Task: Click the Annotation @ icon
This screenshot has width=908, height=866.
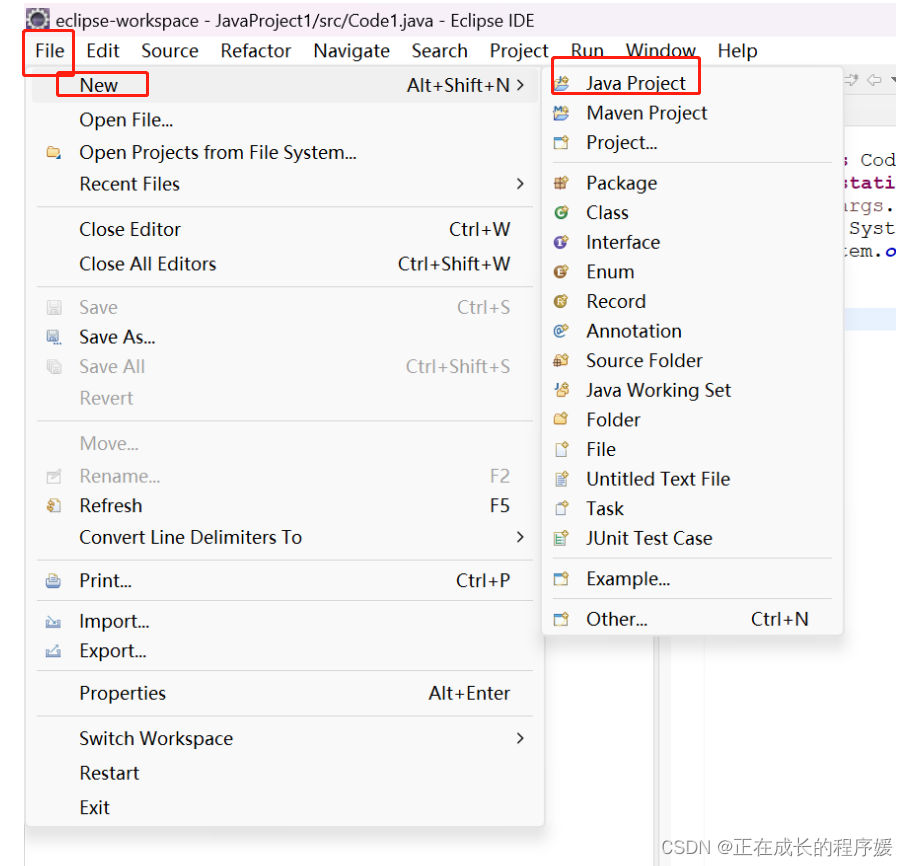Action: click(561, 331)
